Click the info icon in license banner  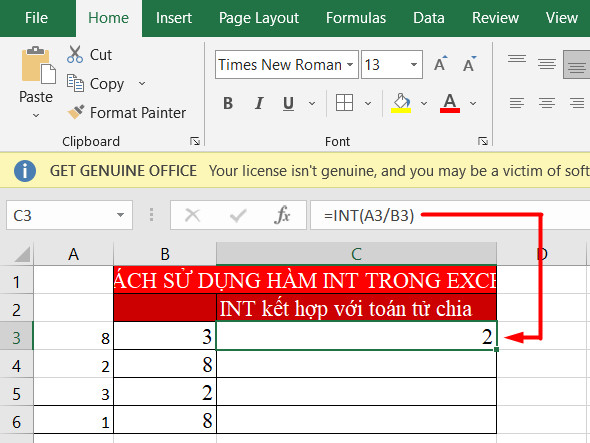[x=25, y=171]
